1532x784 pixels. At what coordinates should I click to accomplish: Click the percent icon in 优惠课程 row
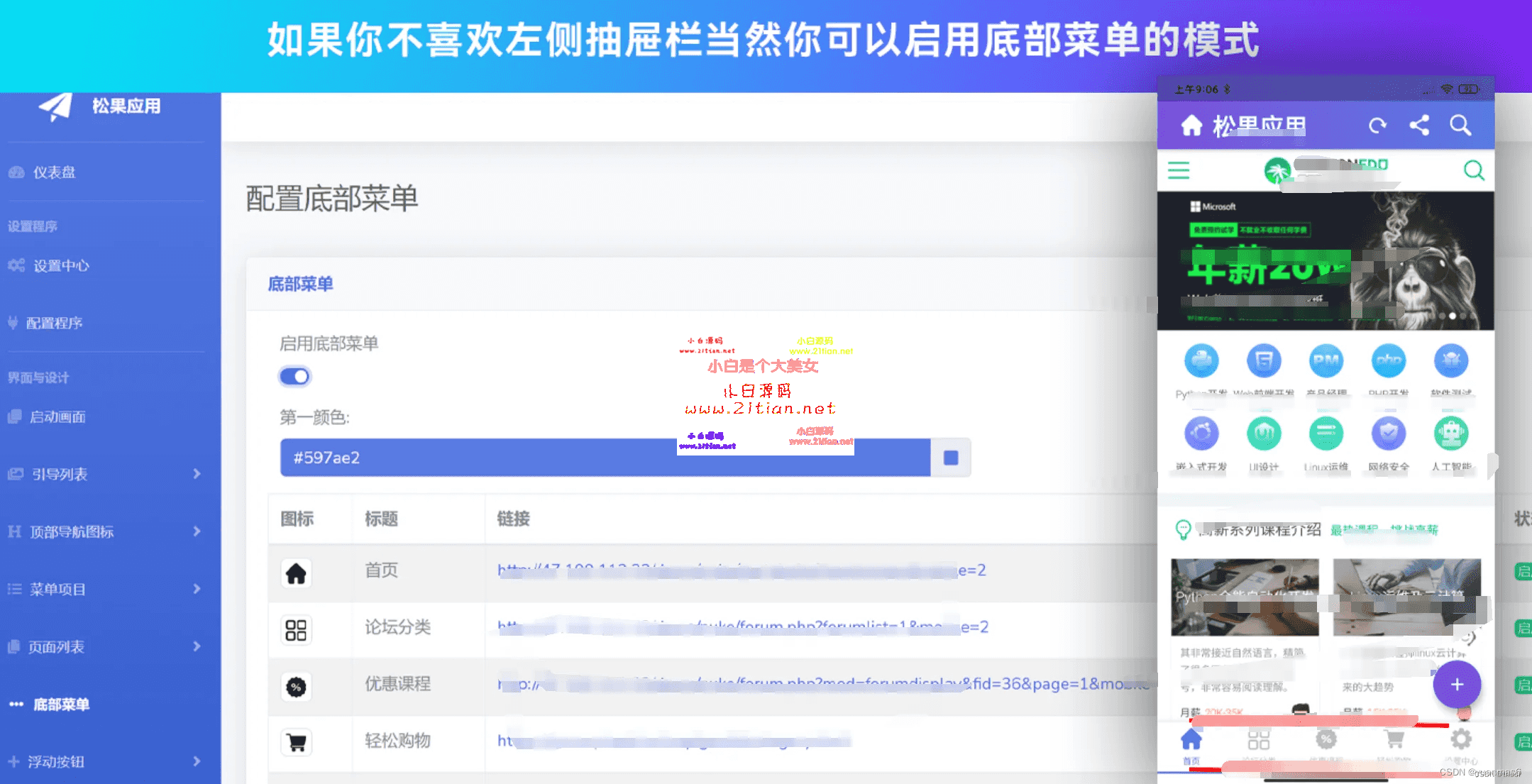pos(296,686)
